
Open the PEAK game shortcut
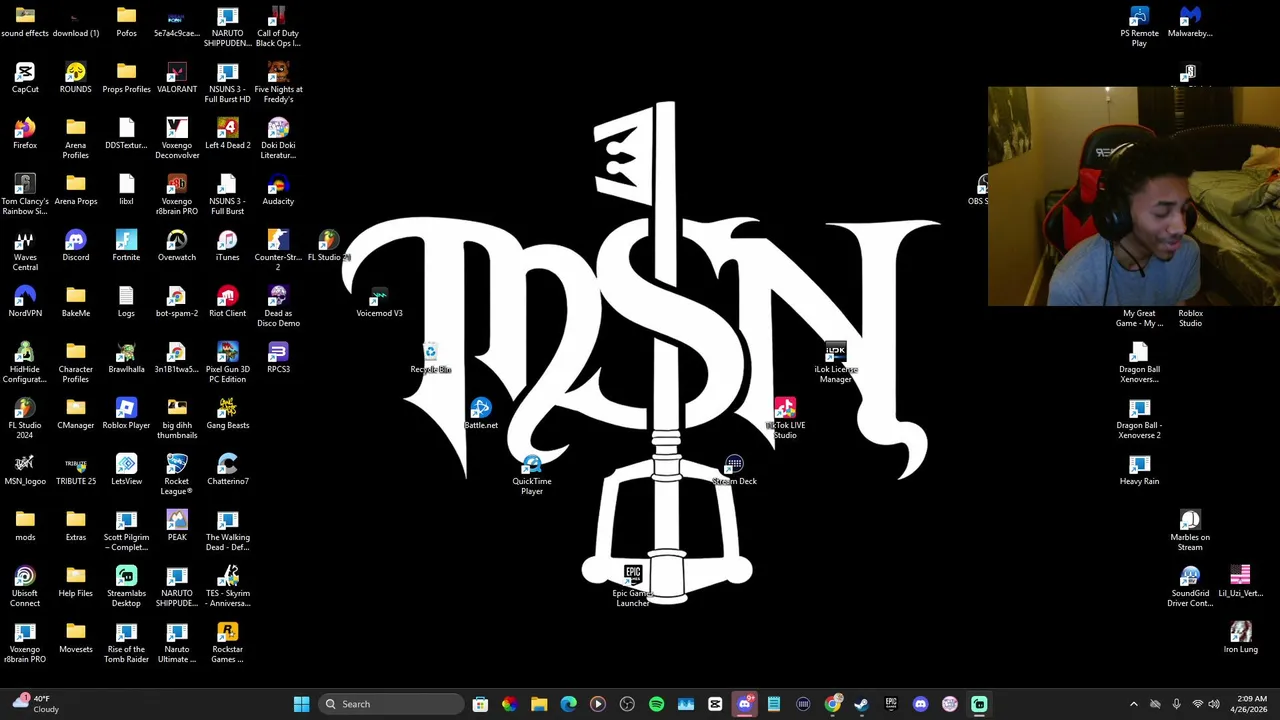pyautogui.click(x=177, y=526)
